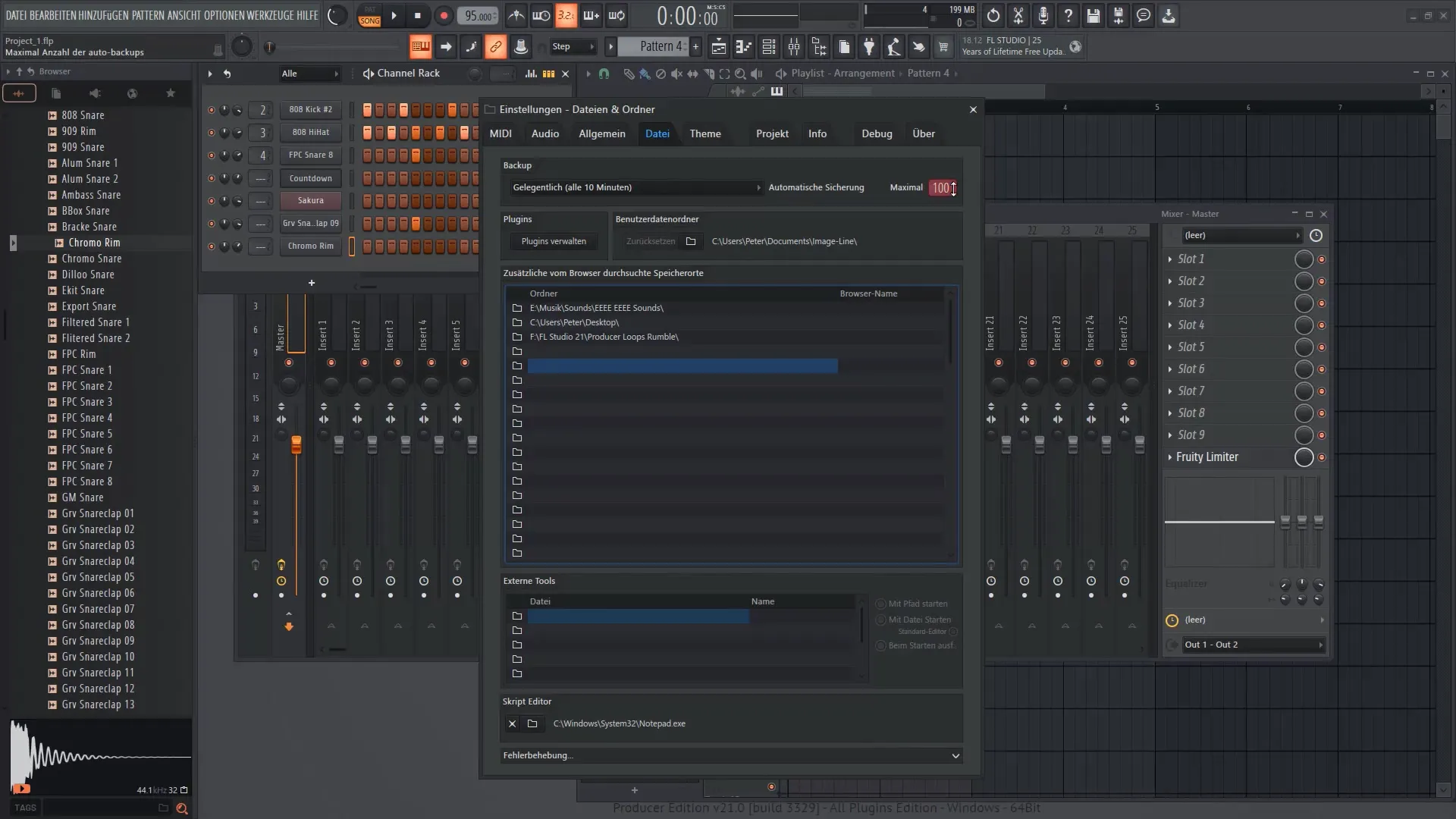Open DATEI menu
Image resolution: width=1456 pixels, height=819 pixels.
pos(16,15)
